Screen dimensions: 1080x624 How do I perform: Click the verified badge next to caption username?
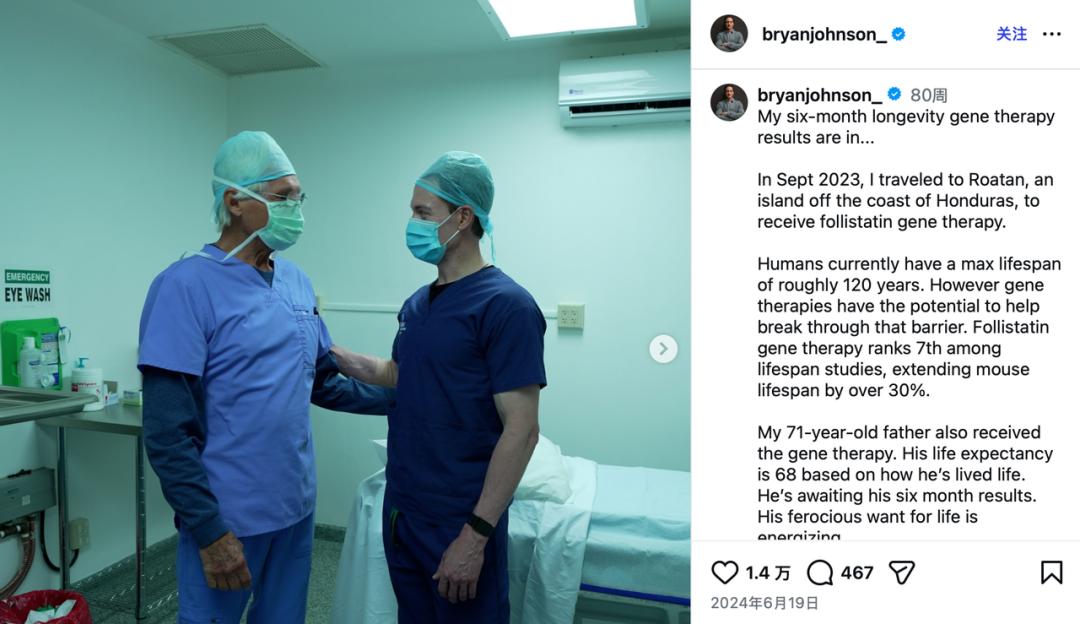click(x=894, y=94)
